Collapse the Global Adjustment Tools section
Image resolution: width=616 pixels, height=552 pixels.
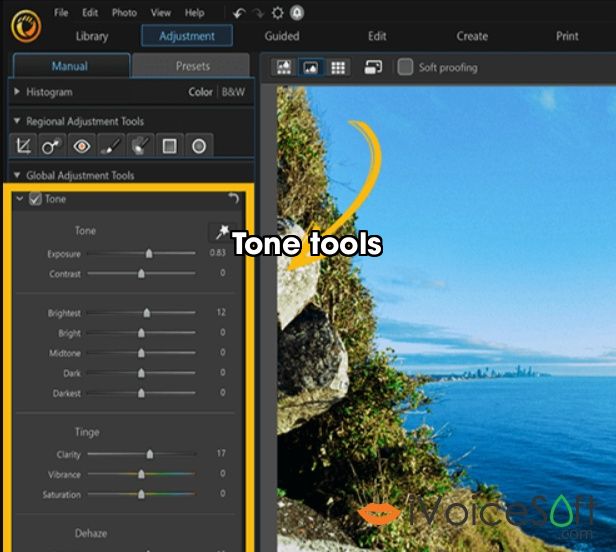[x=17, y=174]
